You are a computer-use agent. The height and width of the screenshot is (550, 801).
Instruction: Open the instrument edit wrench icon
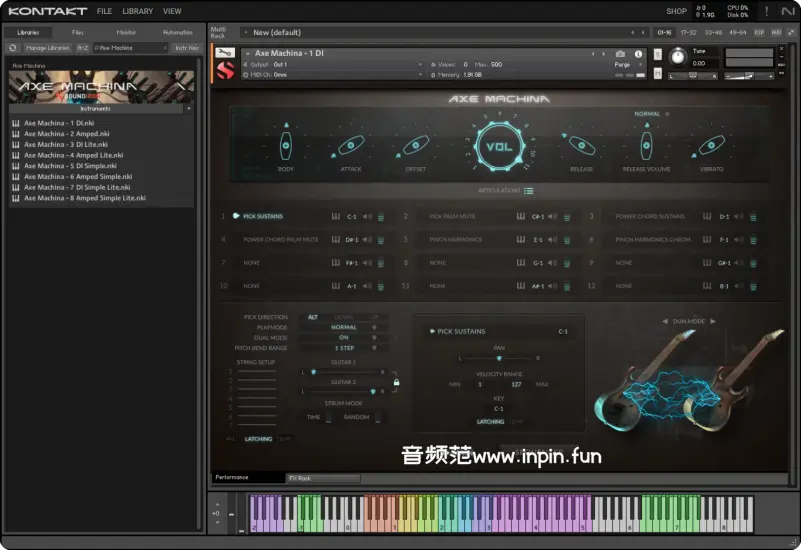click(x=224, y=53)
